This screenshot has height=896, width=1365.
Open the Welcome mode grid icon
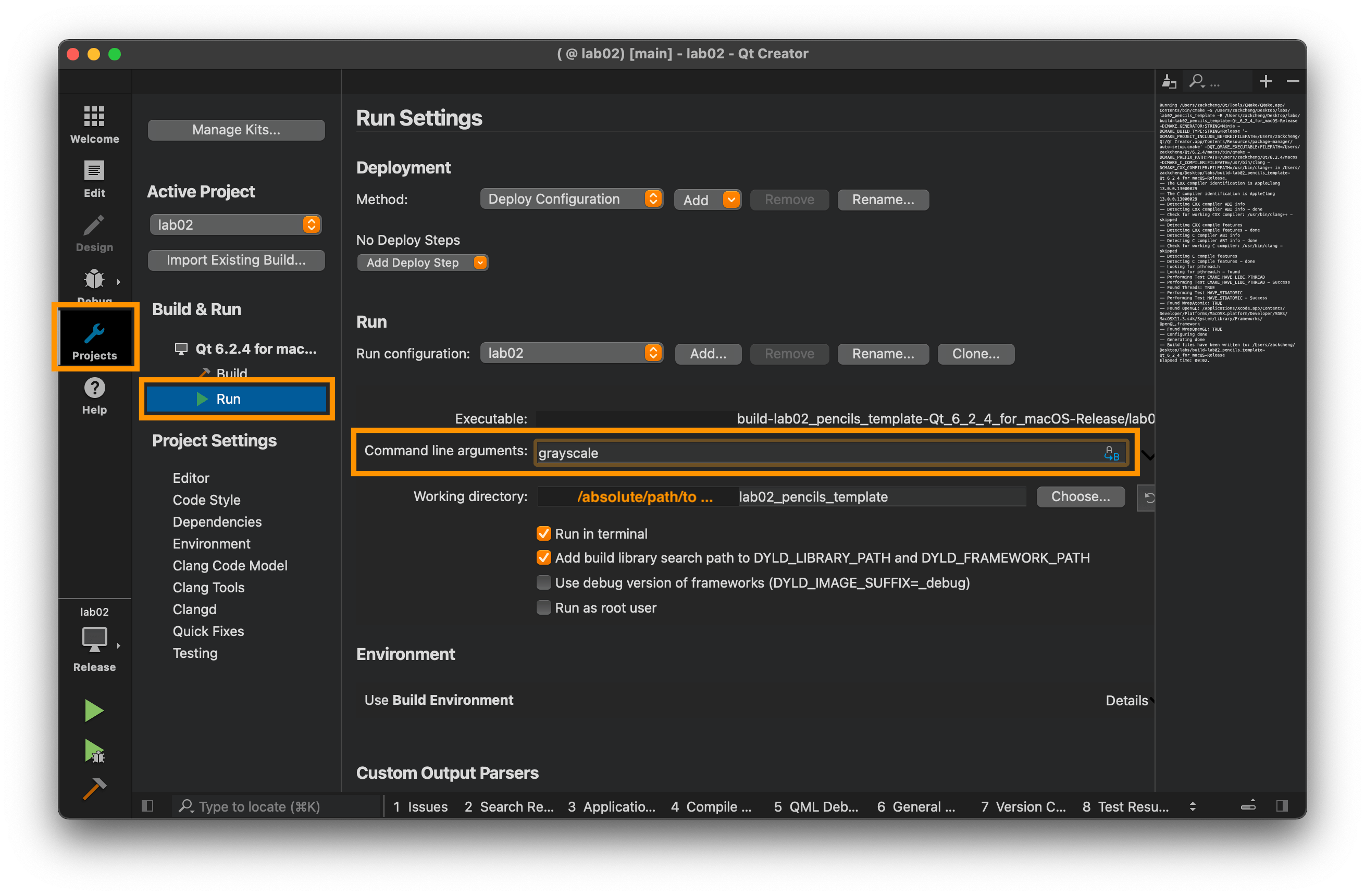(x=94, y=117)
